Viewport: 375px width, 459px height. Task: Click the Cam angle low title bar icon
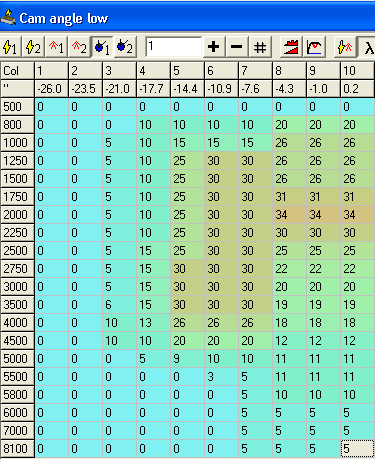click(8, 18)
